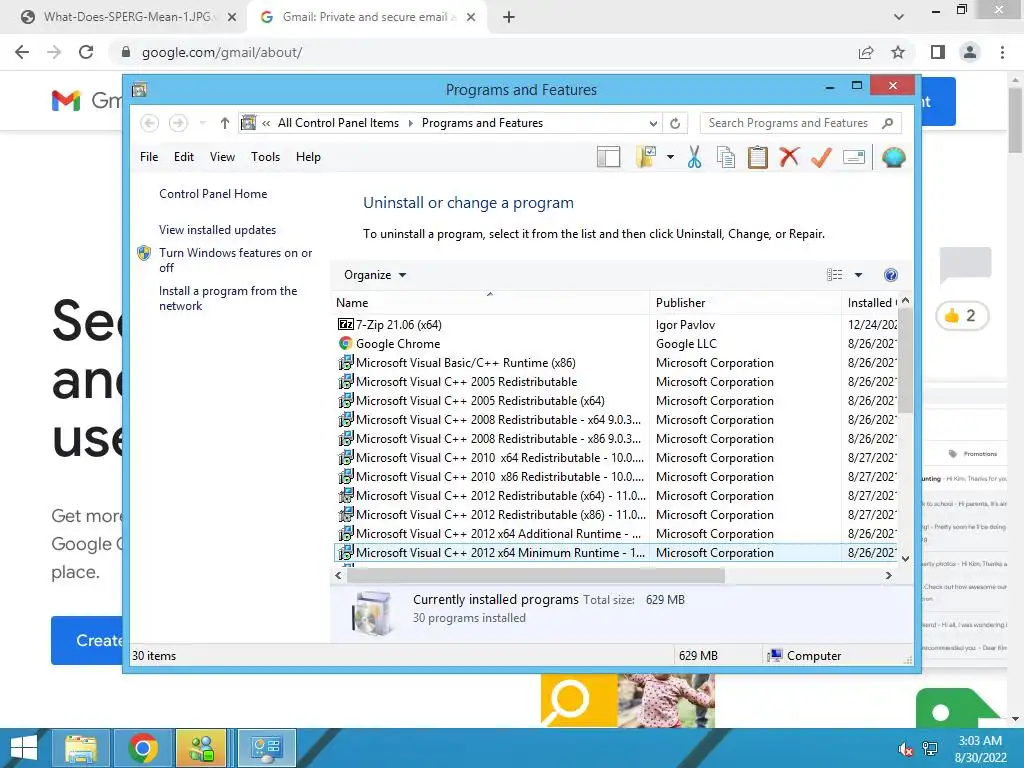Open the View menu
This screenshot has width=1024, height=768.
[x=222, y=157]
